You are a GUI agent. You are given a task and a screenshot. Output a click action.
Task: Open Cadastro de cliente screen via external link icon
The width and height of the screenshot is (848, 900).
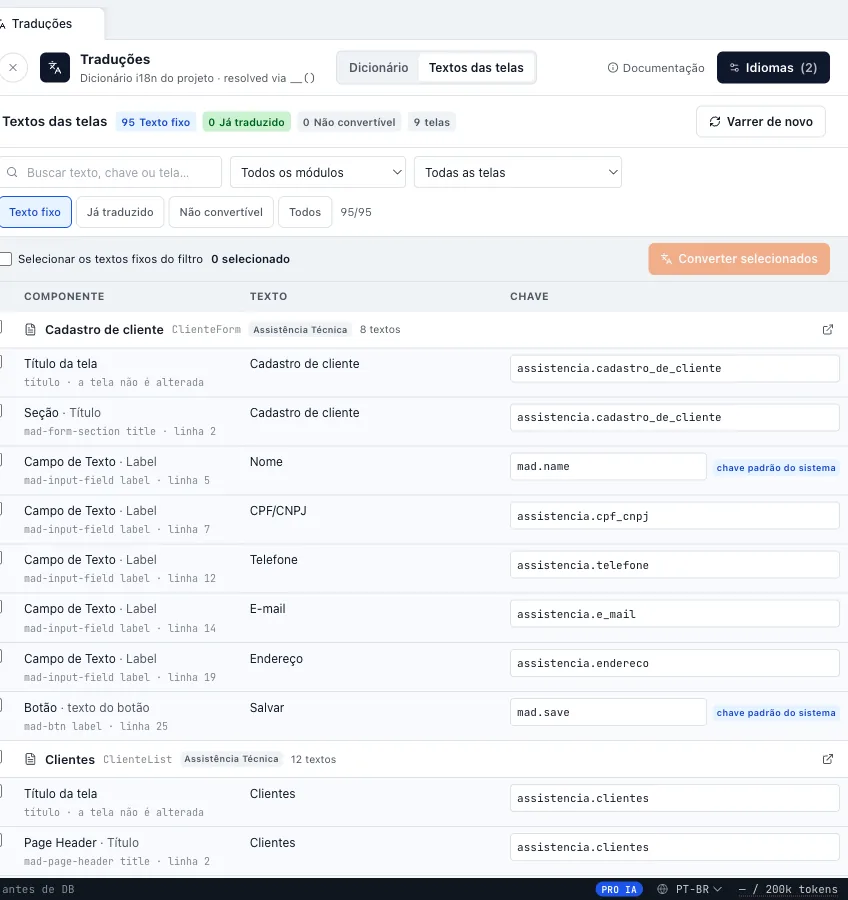827,329
